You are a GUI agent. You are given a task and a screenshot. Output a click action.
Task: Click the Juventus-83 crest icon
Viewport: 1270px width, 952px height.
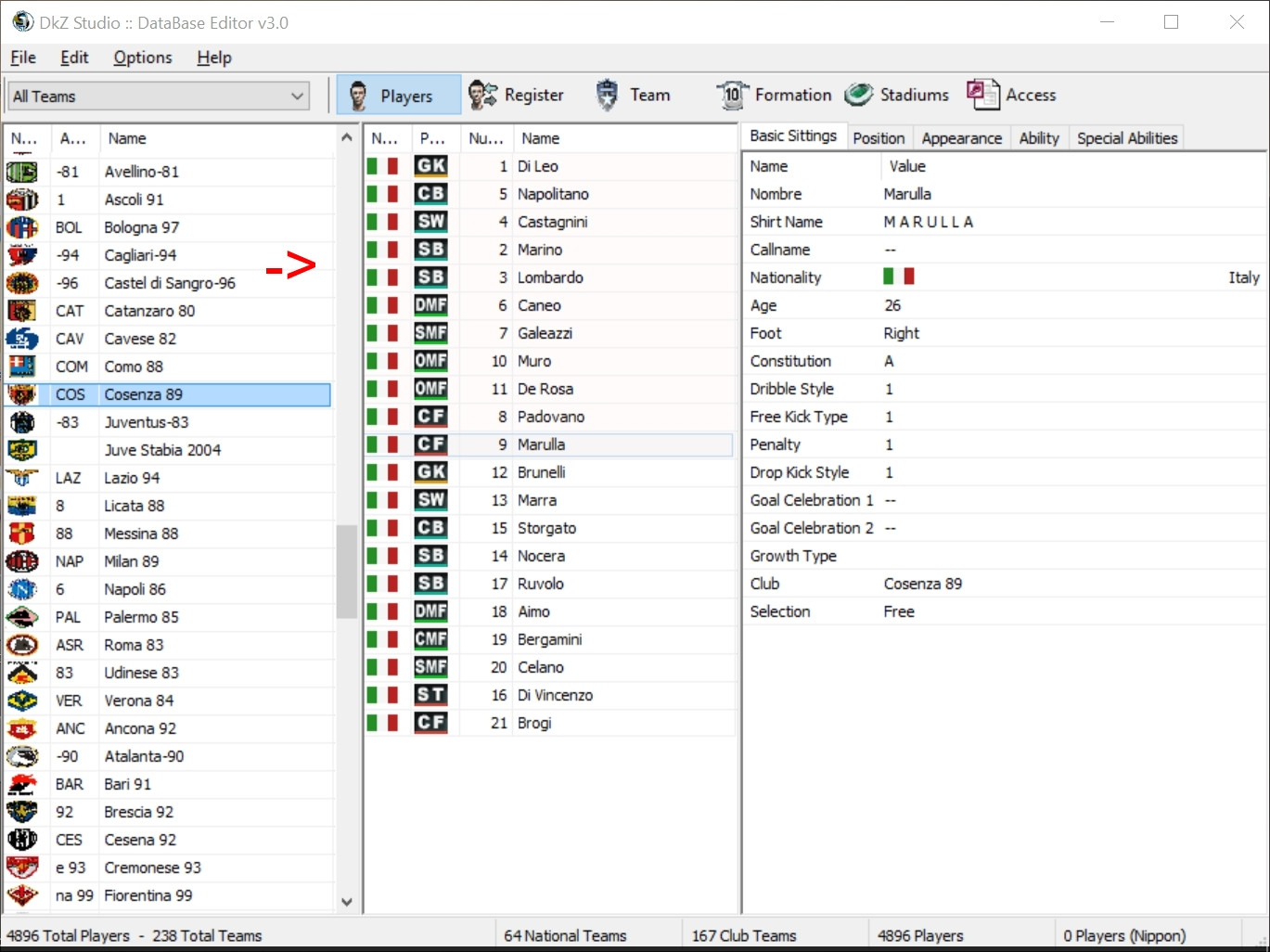pyautogui.click(x=22, y=422)
